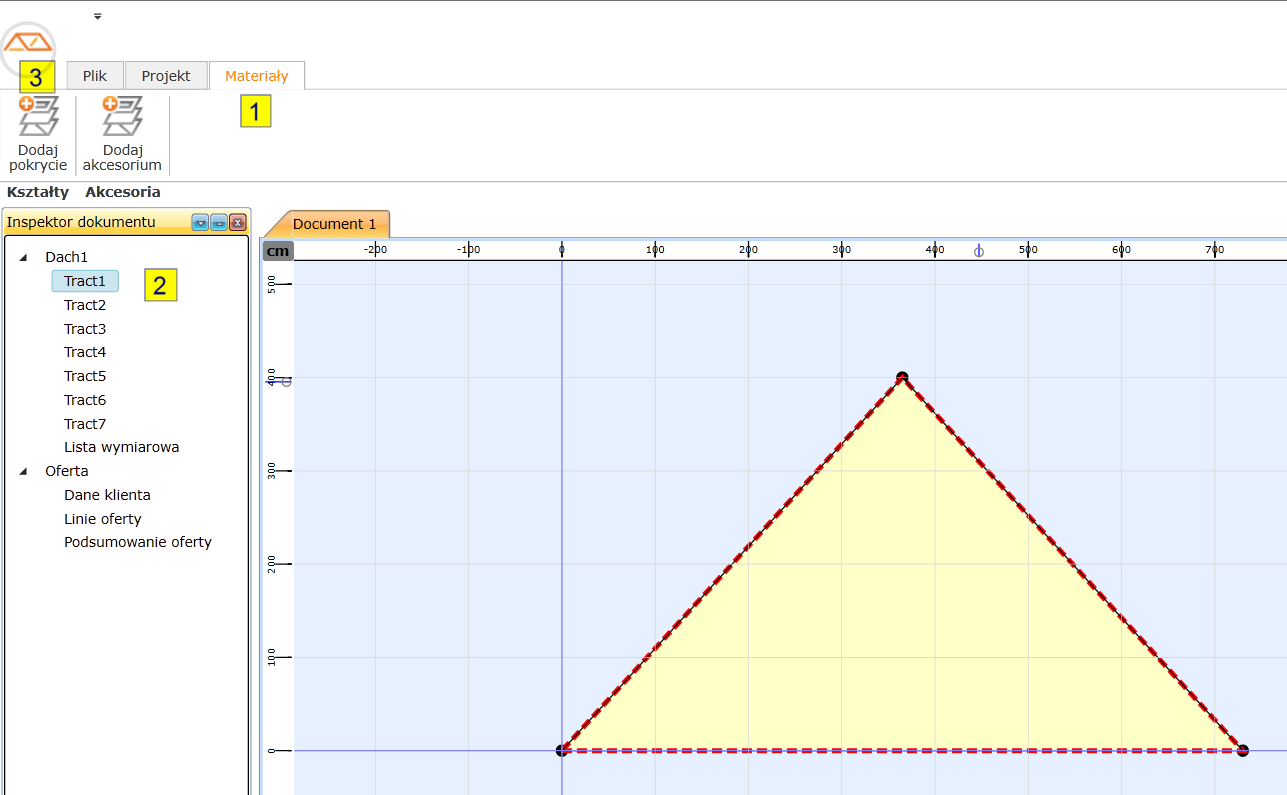Switch to the Plik tab
Image resolution: width=1287 pixels, height=795 pixels.
click(x=95, y=76)
